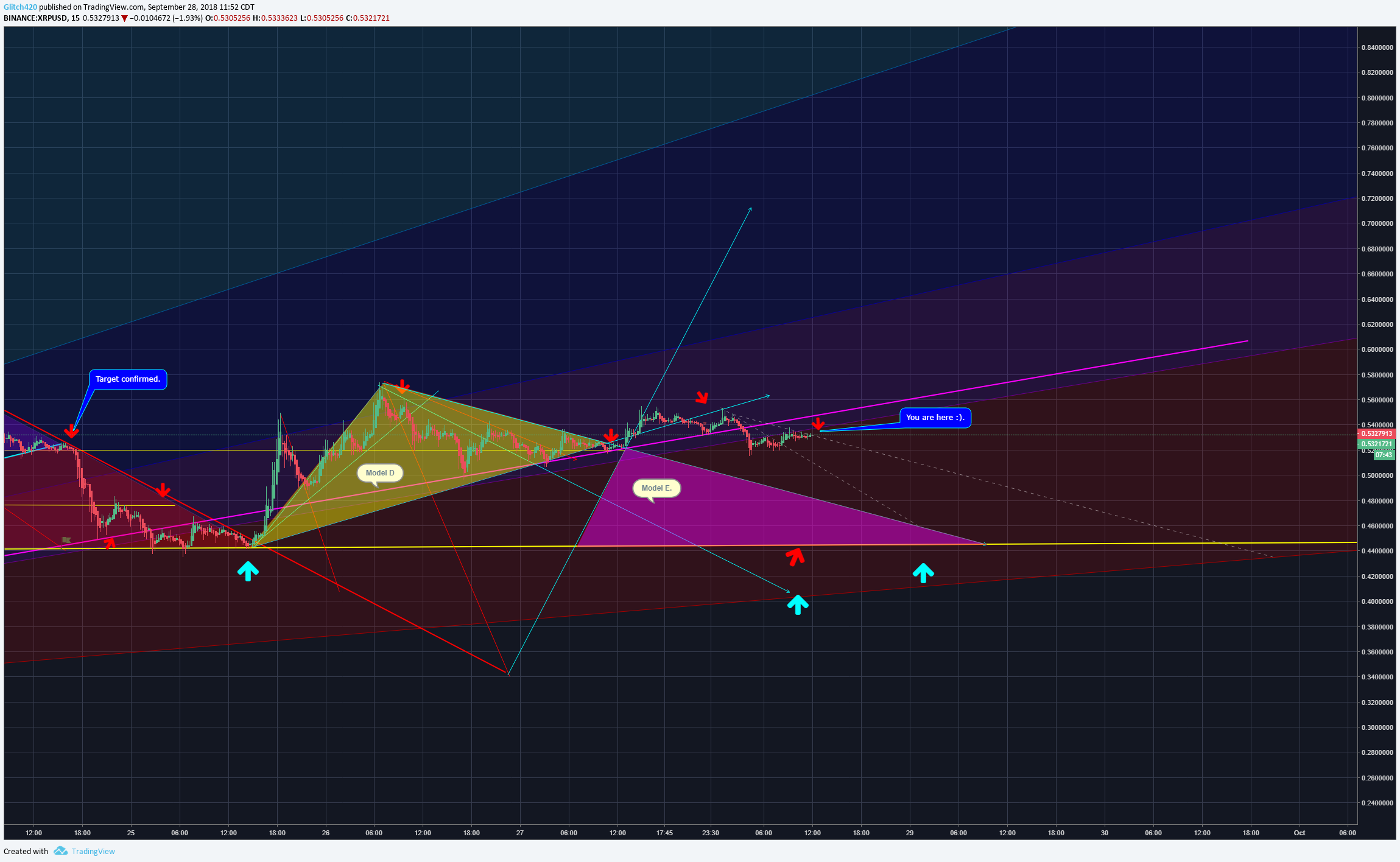Click the date label 26 on the time axis
The width and height of the screenshot is (1400, 862).
tap(326, 833)
